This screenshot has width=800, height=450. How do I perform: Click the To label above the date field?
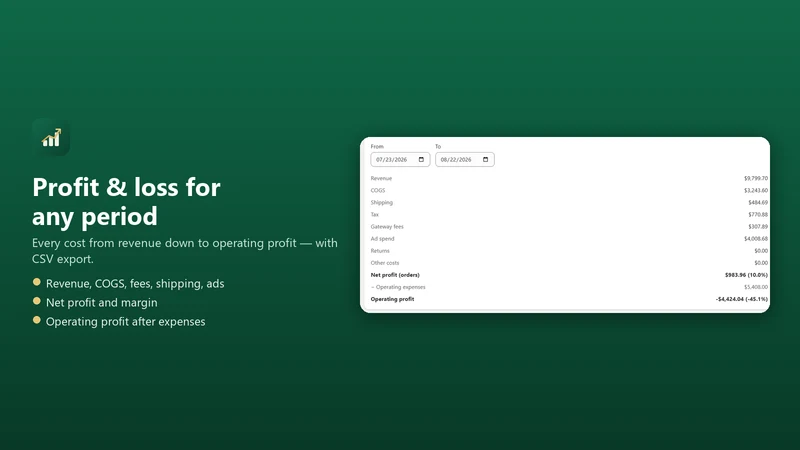(438, 146)
